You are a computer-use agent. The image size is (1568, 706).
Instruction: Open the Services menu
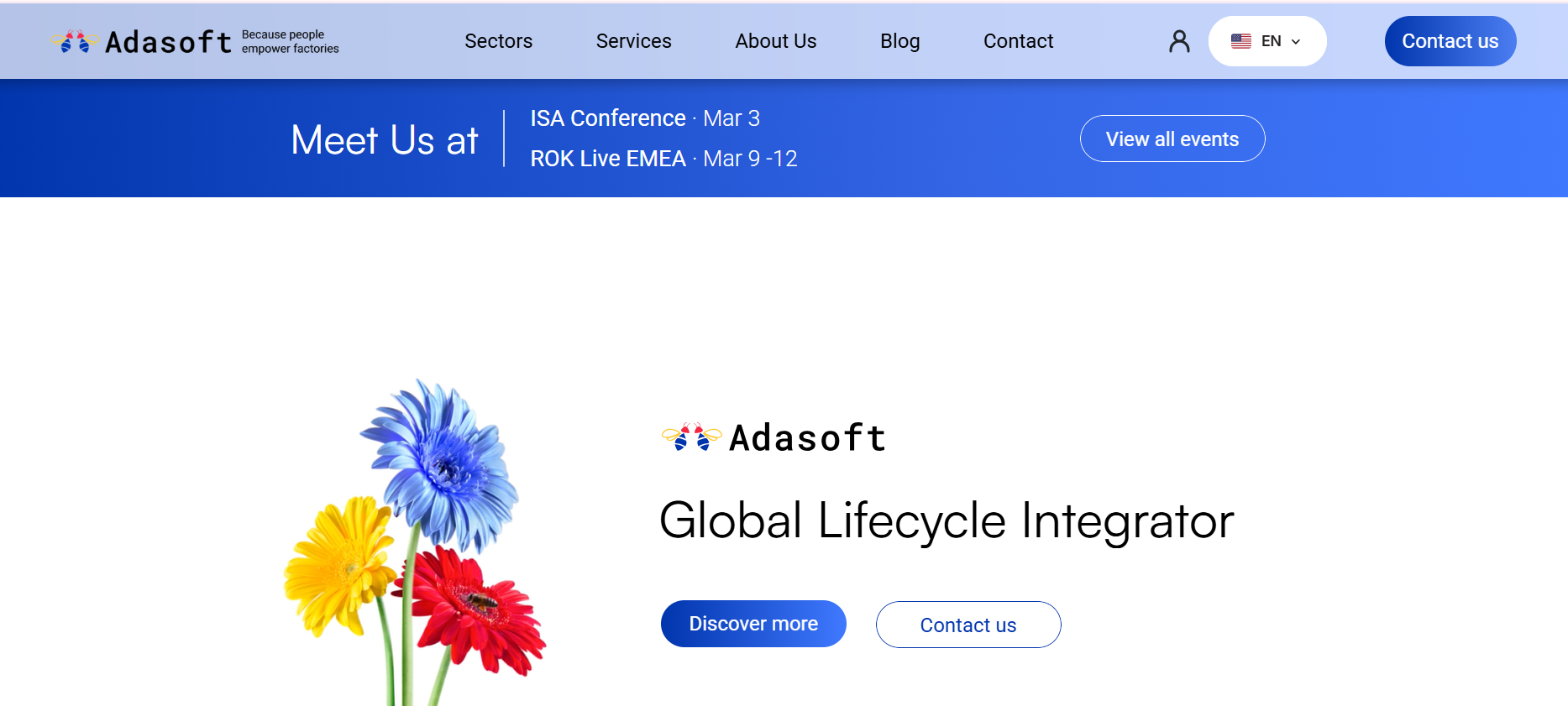click(x=633, y=41)
